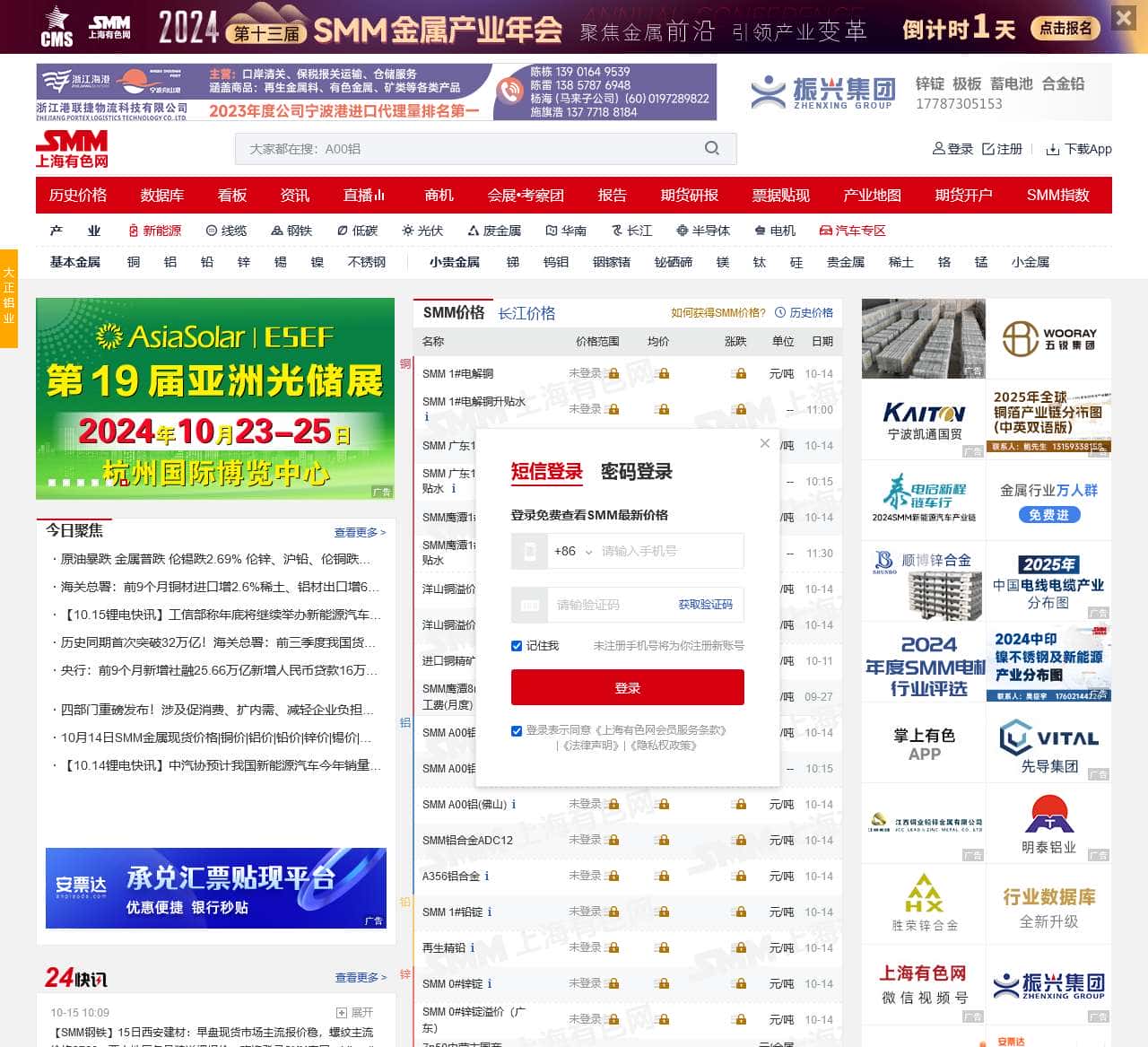Click the 隐私政策 link in popup
Screen dimensions: 1148x1047
pyautogui.click(x=664, y=746)
